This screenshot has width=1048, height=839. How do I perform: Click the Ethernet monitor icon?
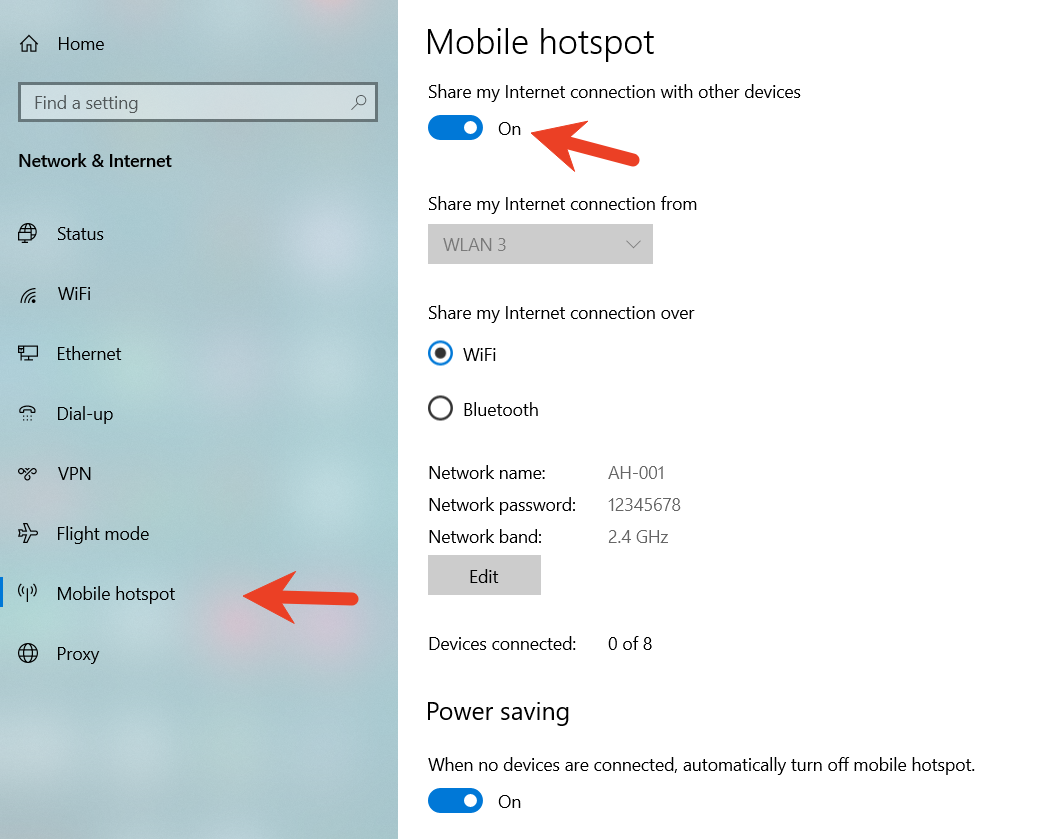(27, 353)
